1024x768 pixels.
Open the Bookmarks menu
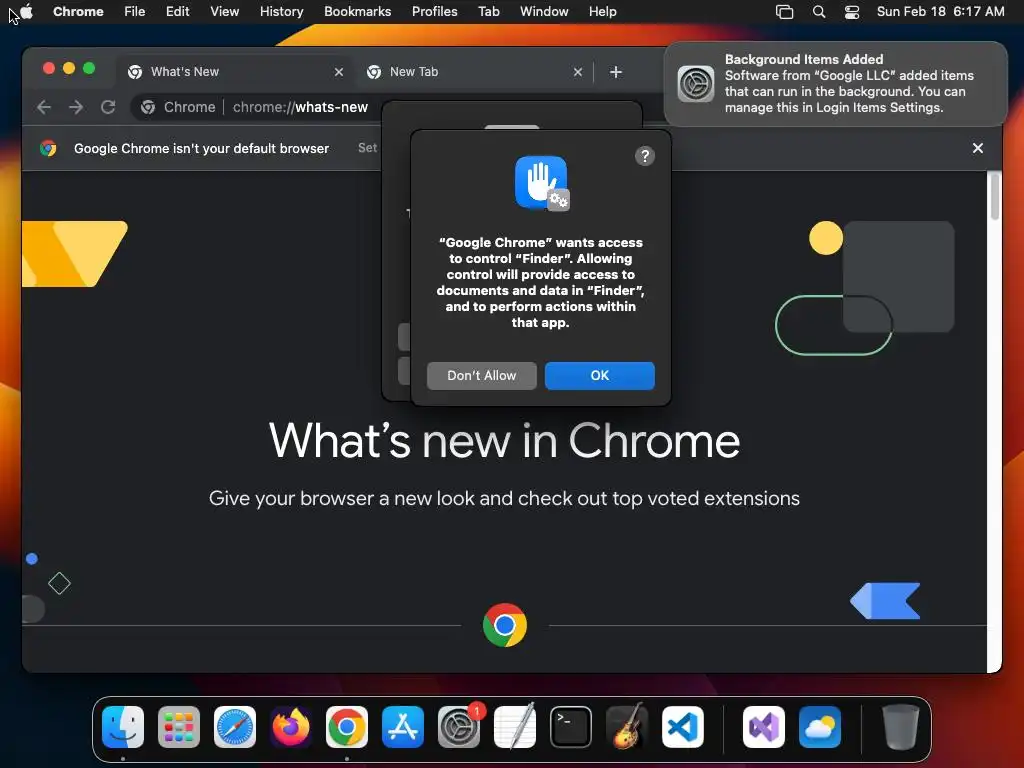click(x=358, y=12)
